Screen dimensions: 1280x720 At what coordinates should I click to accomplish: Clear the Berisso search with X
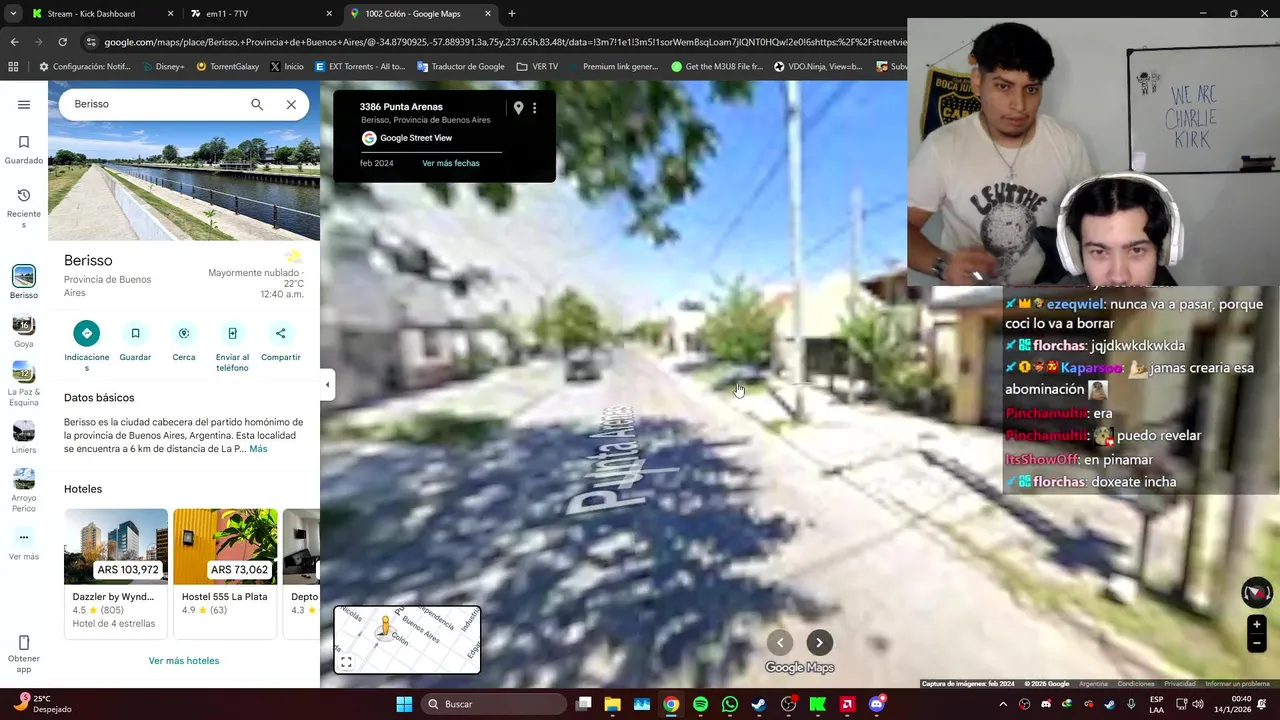click(291, 104)
